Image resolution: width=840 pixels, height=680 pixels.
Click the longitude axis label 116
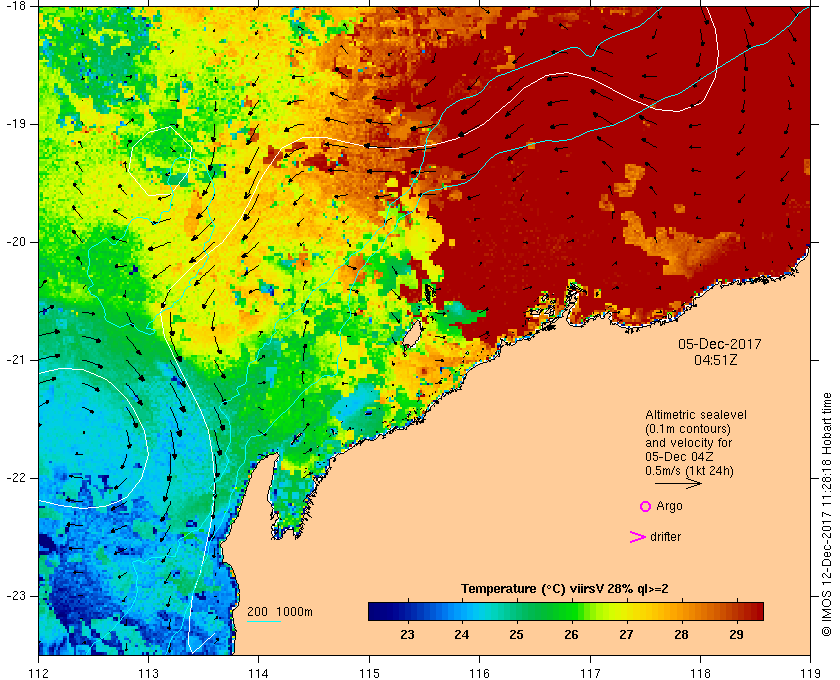[x=479, y=672]
